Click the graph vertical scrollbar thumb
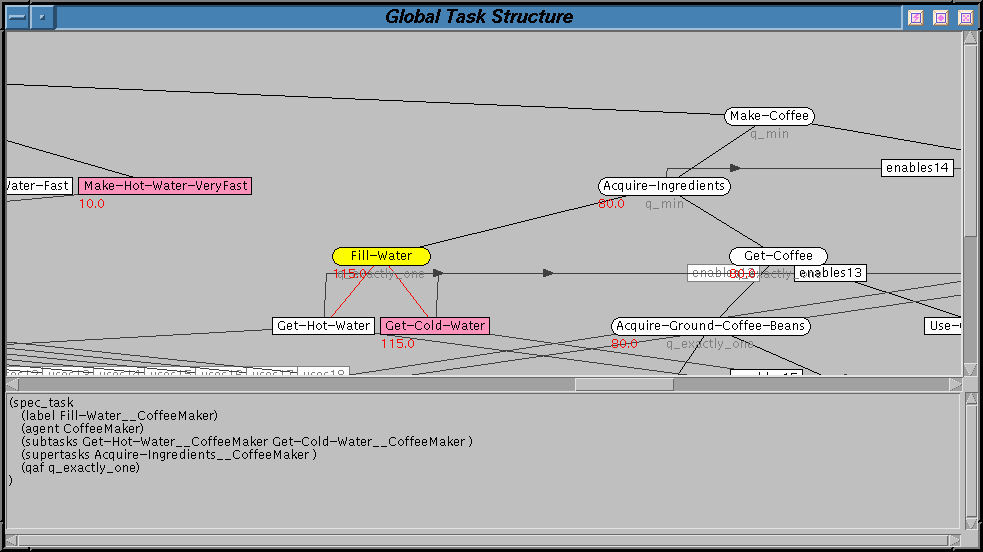Viewport: 983px width, 552px height. (970, 298)
